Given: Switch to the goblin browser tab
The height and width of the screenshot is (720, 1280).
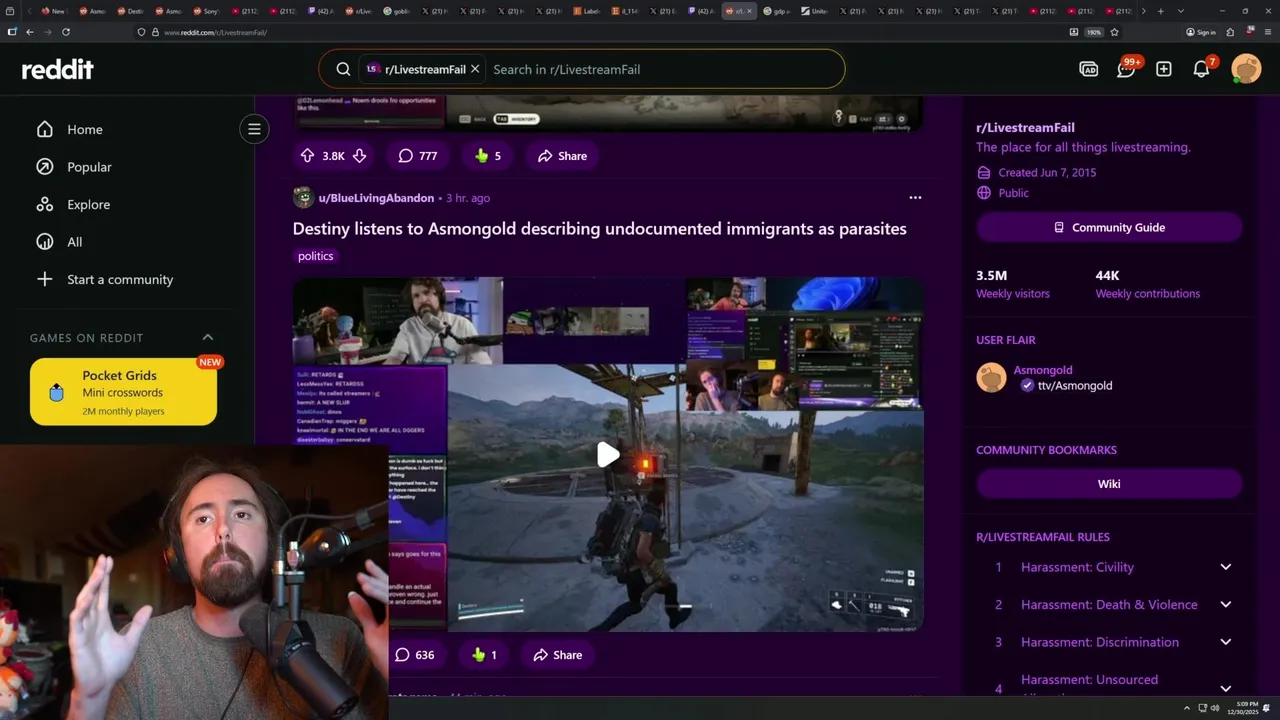Looking at the screenshot, I should click(396, 11).
